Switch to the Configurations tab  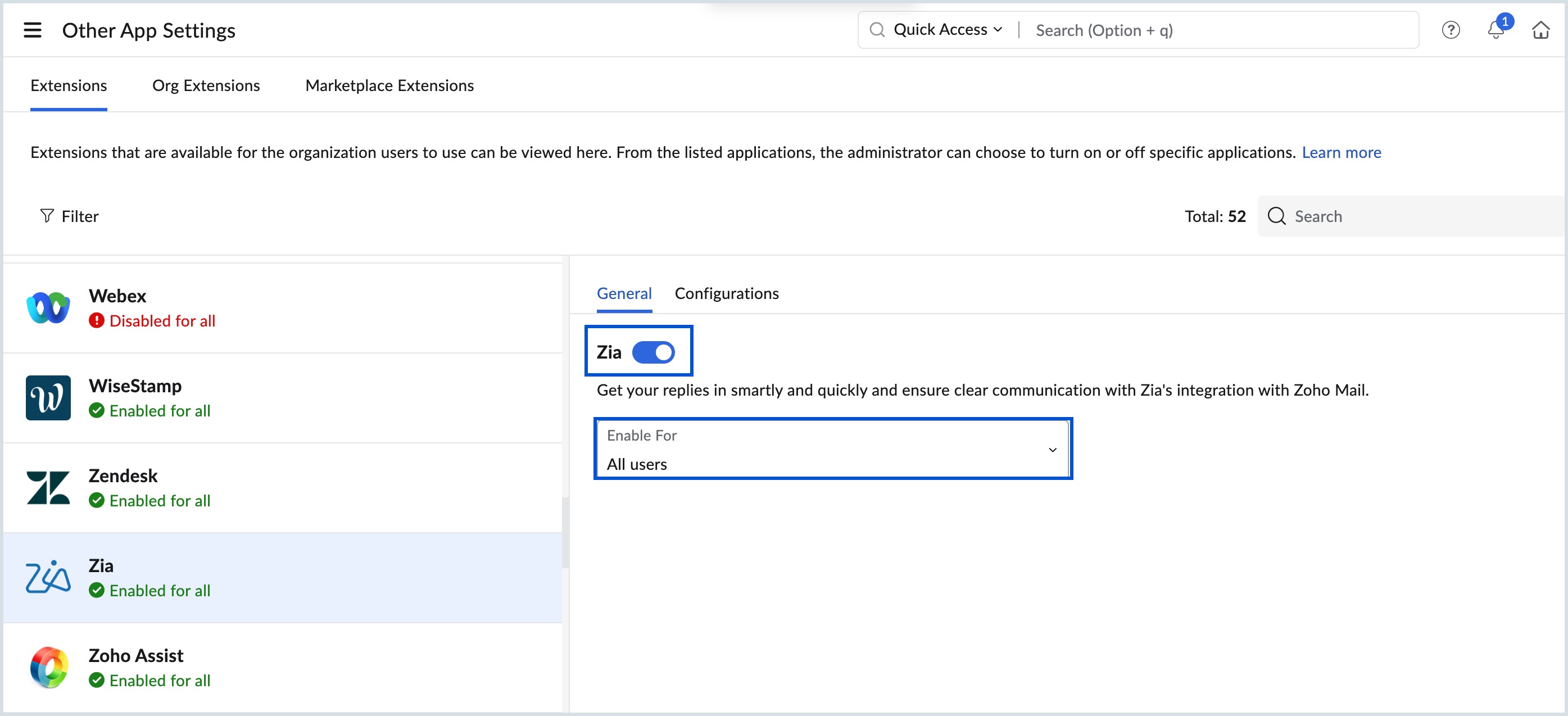tap(726, 293)
